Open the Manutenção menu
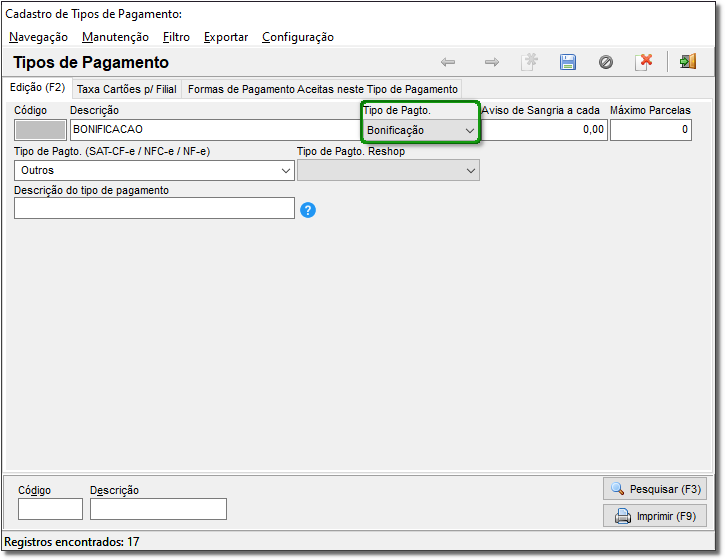Screen dimensions: 725x560 coord(115,37)
